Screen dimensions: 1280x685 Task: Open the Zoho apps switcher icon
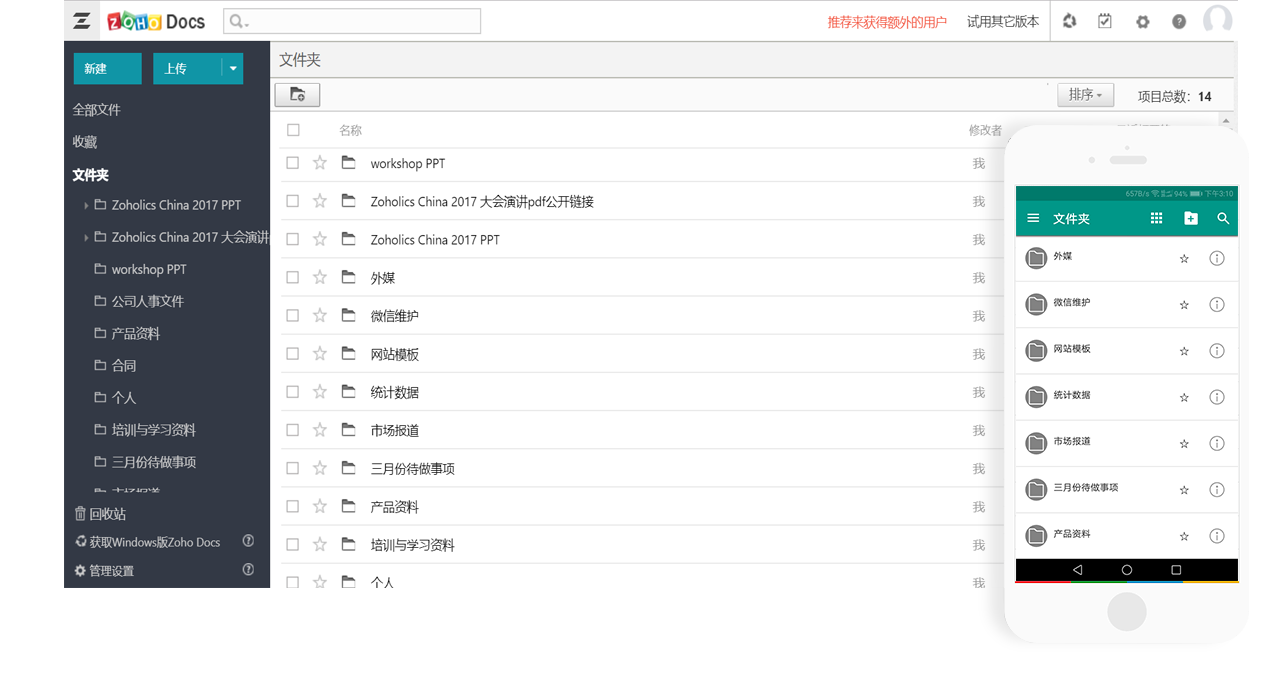[82, 21]
